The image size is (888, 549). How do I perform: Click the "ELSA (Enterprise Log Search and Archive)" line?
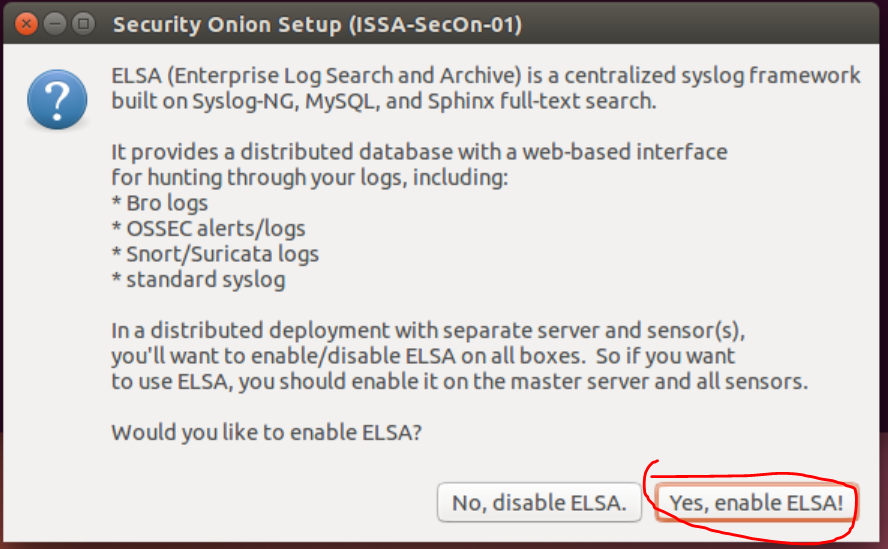(x=485, y=76)
